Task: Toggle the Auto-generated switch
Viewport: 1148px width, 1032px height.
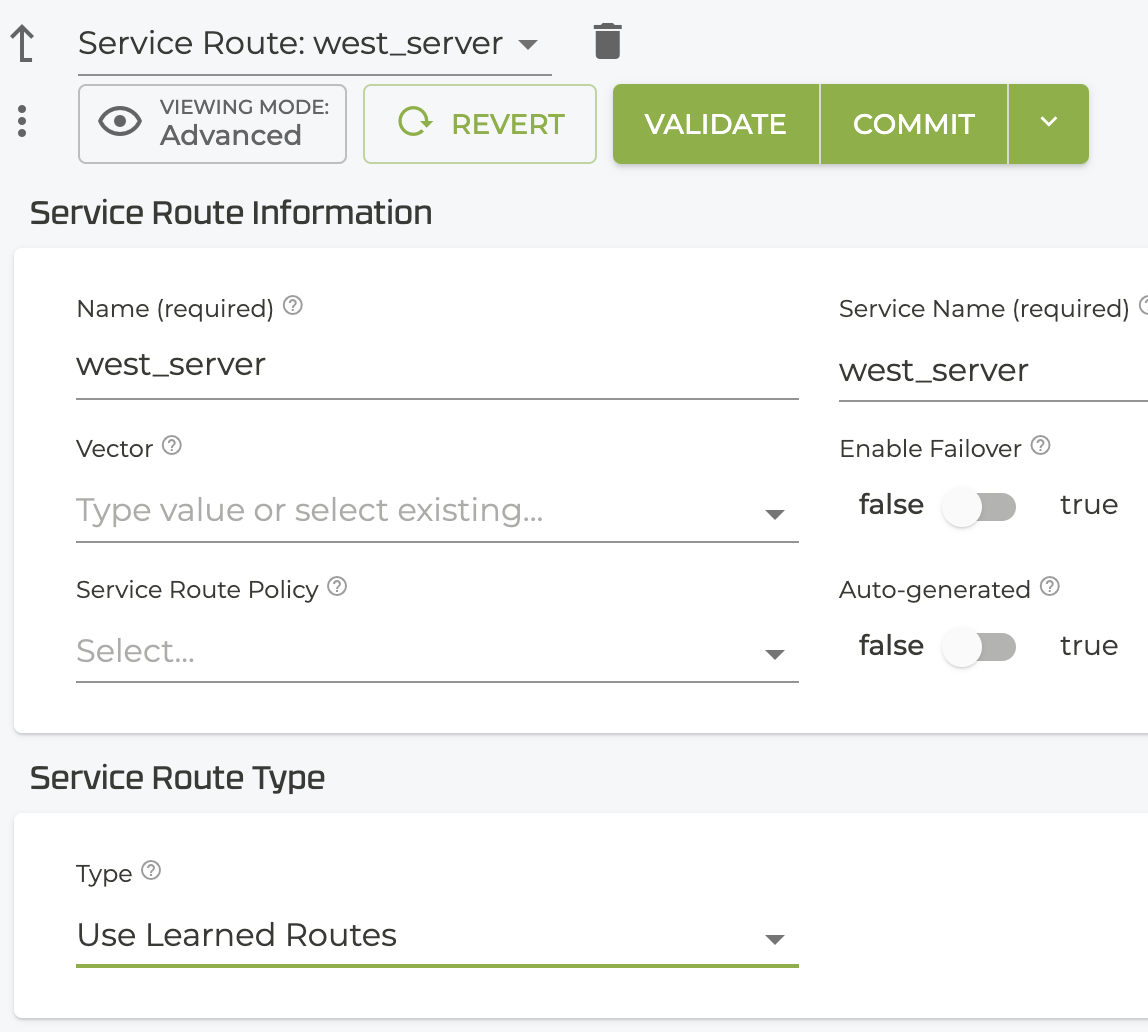Action: click(979, 648)
